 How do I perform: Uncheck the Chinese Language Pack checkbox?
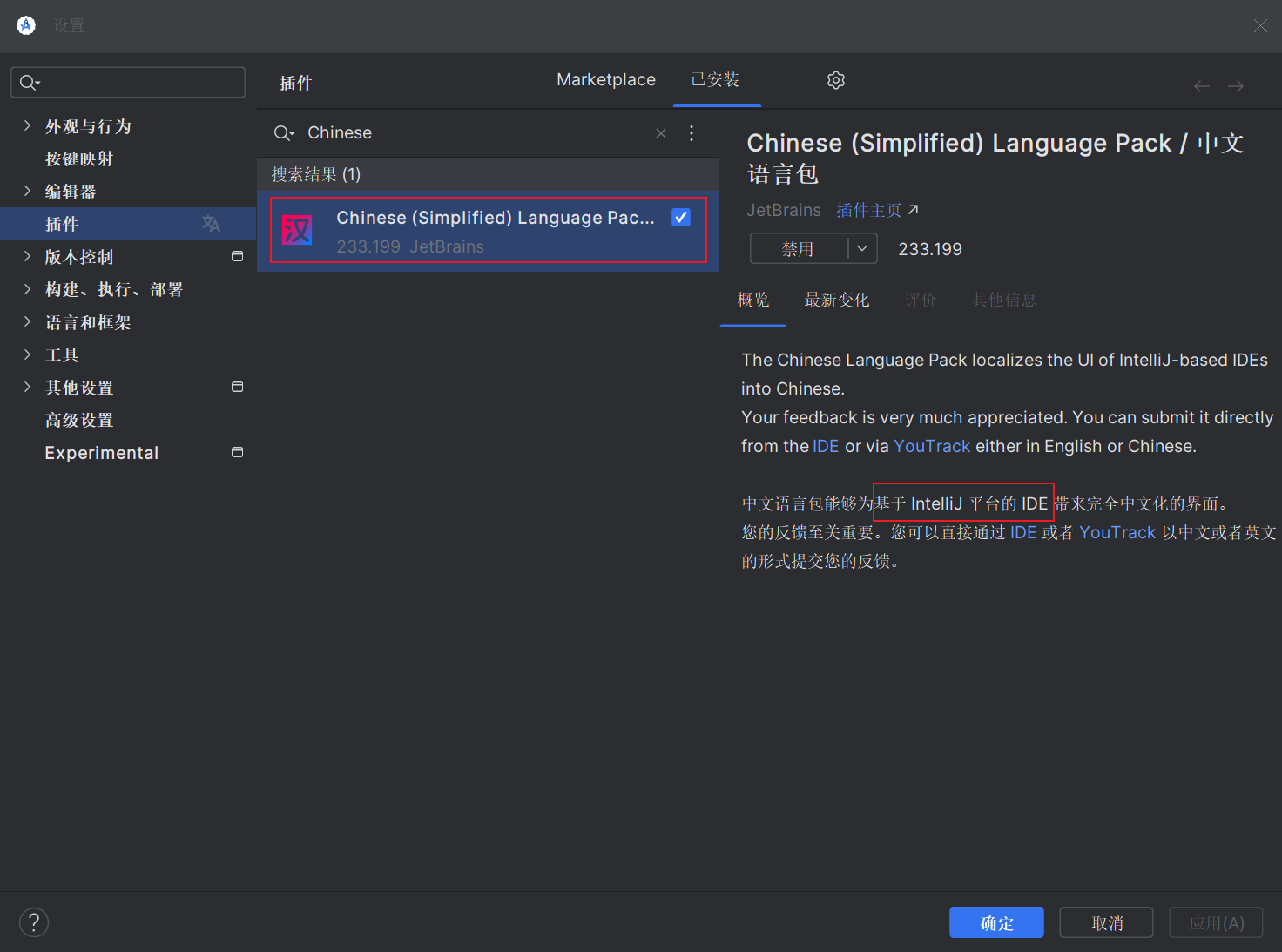(x=681, y=218)
